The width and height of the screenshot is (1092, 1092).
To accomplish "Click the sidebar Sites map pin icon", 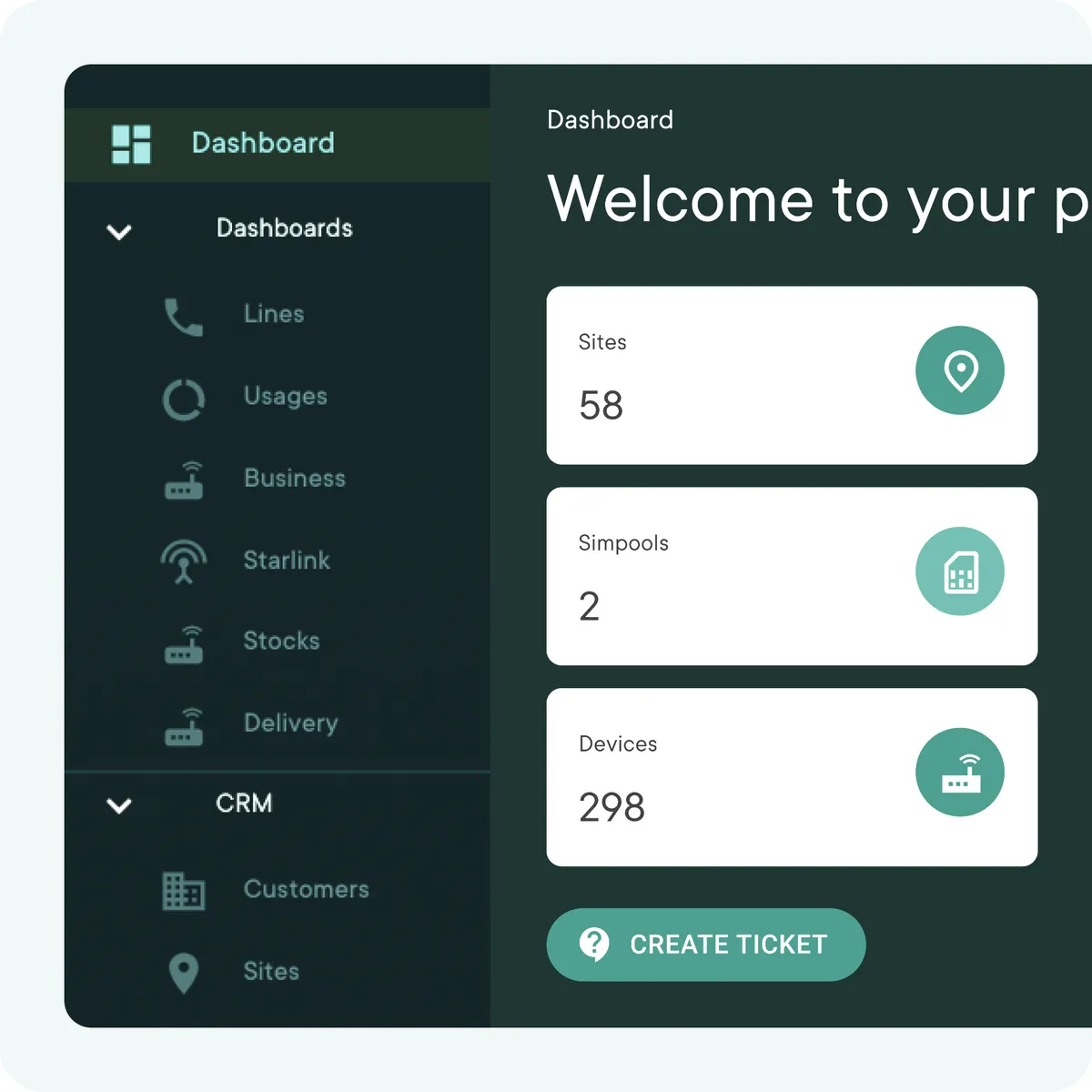I will (184, 974).
